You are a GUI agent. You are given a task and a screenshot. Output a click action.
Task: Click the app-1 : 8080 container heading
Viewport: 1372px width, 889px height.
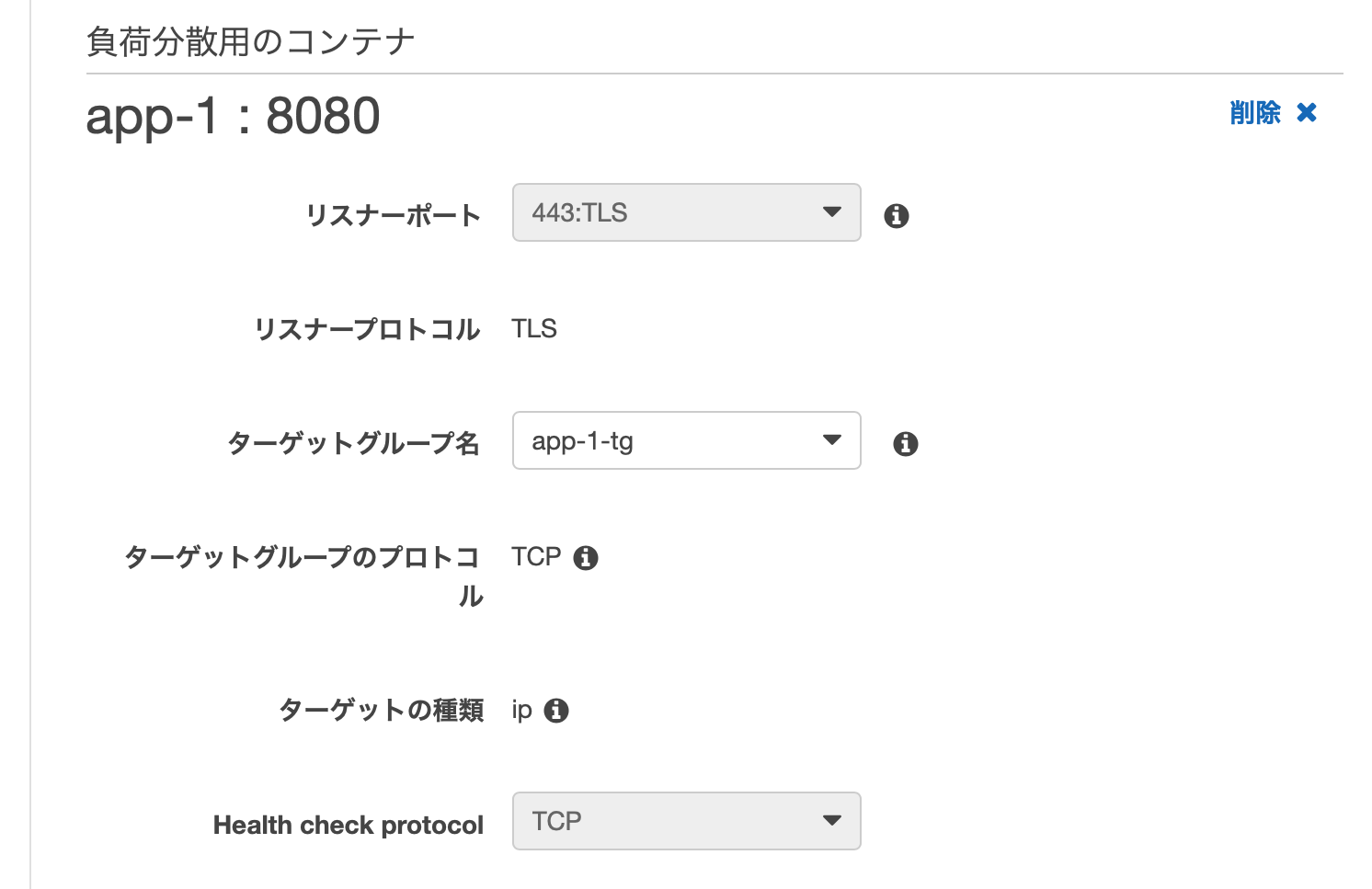pyautogui.click(x=233, y=115)
